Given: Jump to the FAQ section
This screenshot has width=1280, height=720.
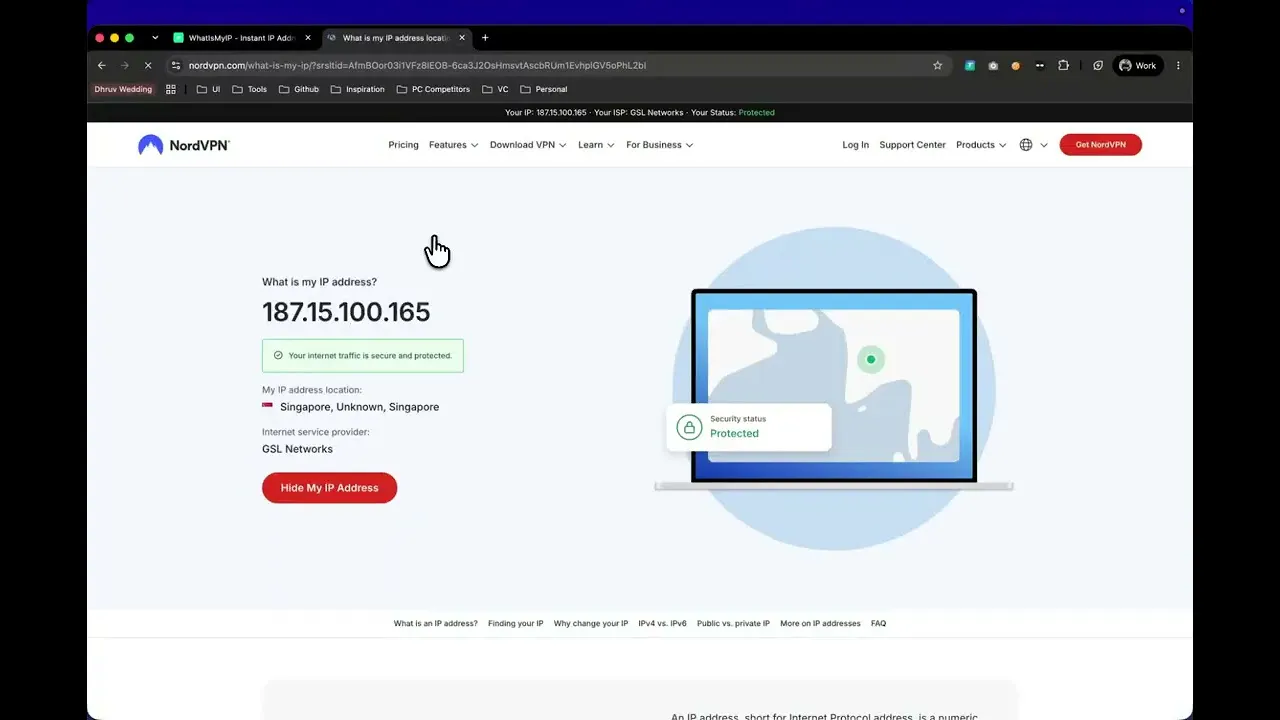Looking at the screenshot, I should pyautogui.click(x=878, y=624).
